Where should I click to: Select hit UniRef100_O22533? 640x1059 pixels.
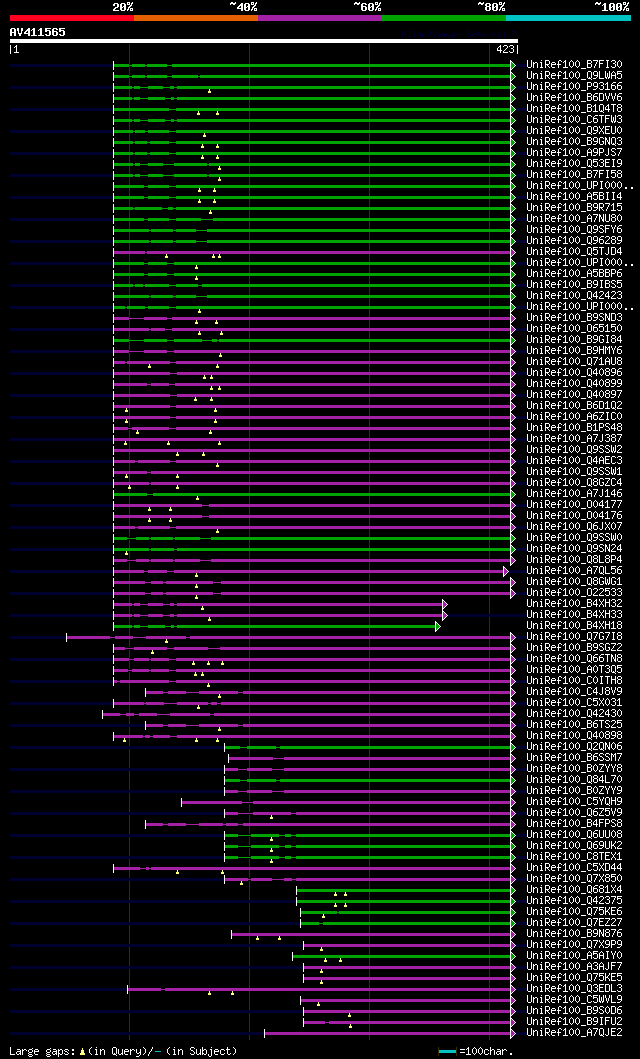tap(575, 593)
